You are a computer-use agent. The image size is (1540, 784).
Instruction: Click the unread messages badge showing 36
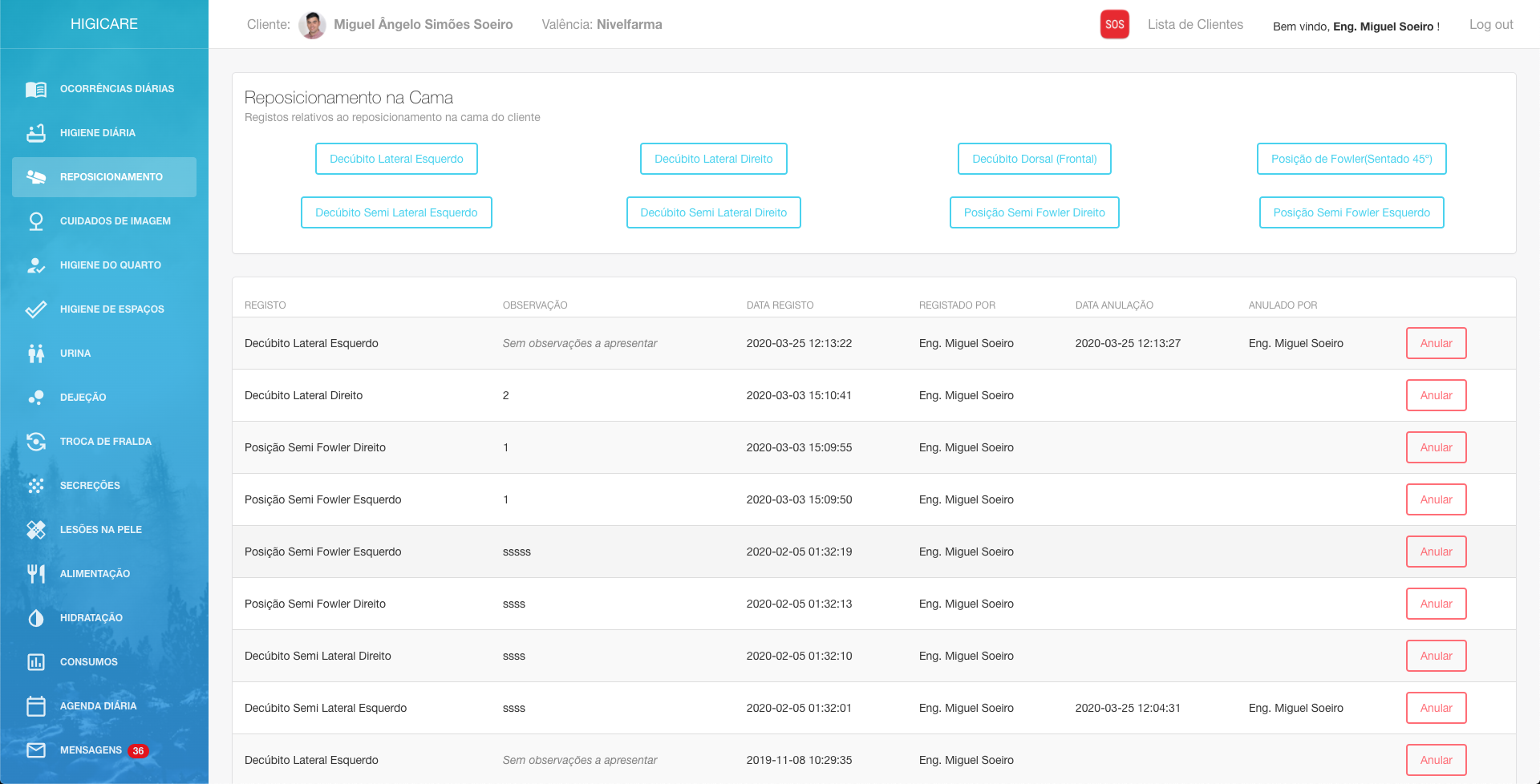(138, 751)
